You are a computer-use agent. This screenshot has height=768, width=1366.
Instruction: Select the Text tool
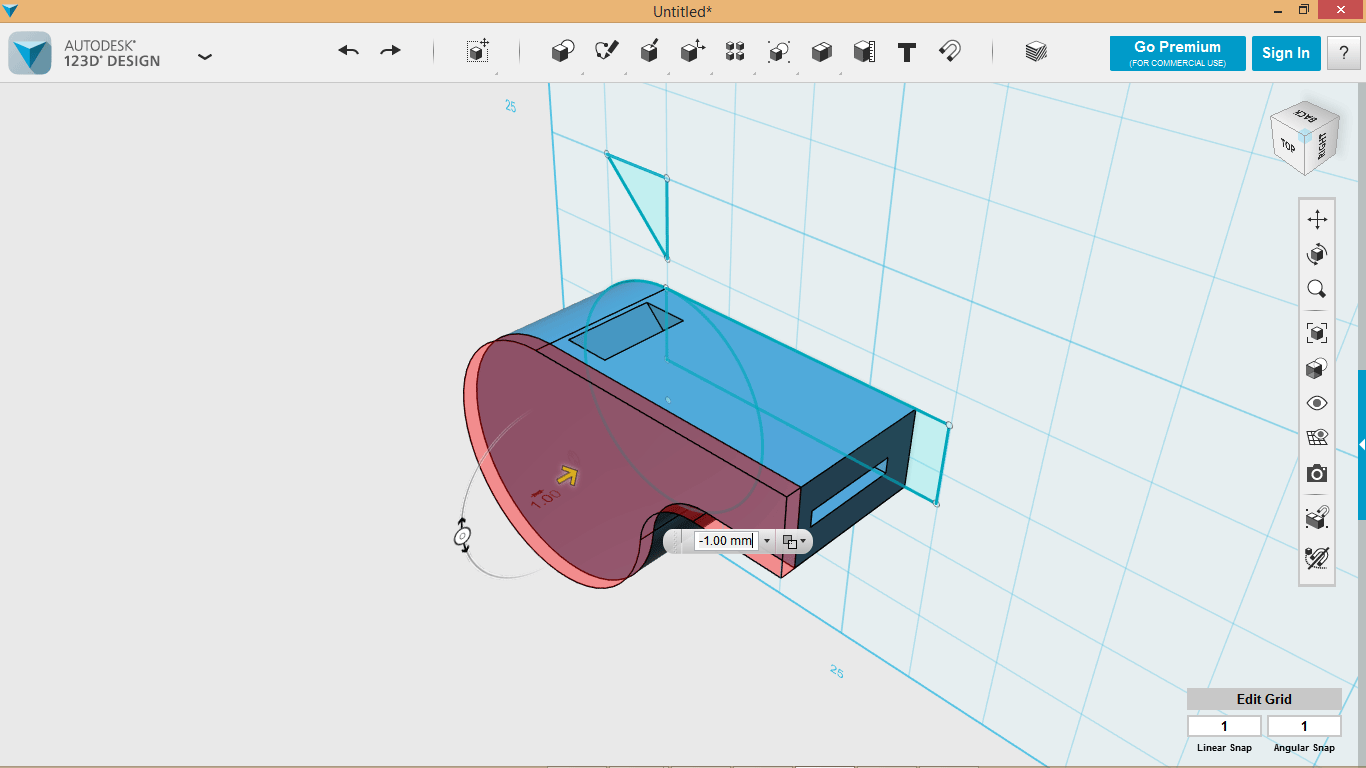907,53
